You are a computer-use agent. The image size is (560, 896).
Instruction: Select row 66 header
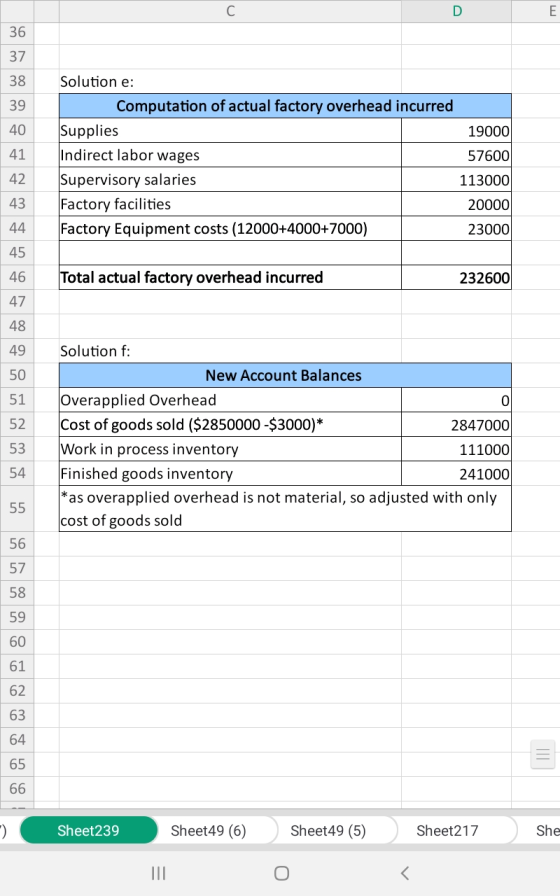pos(17,789)
